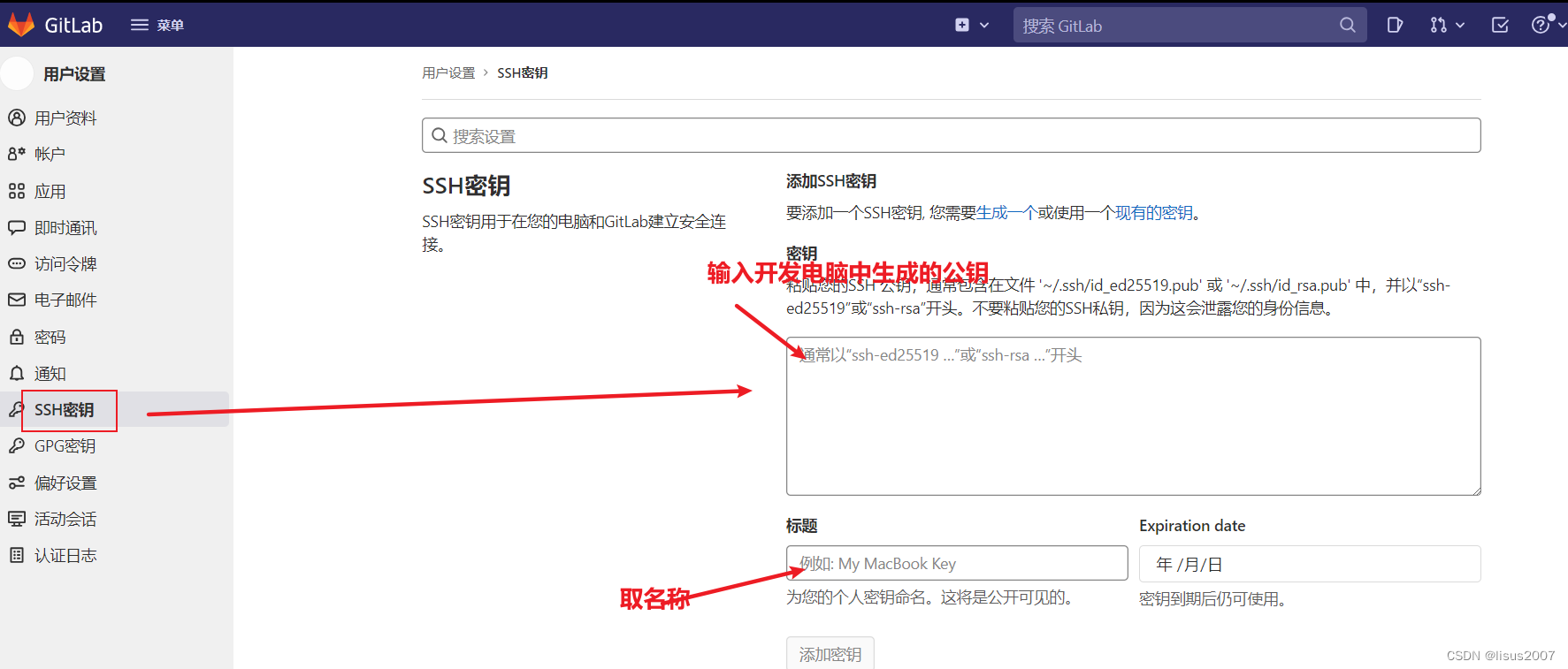Click into the SSH public key textarea
The image size is (1568, 669).
pos(1133,415)
